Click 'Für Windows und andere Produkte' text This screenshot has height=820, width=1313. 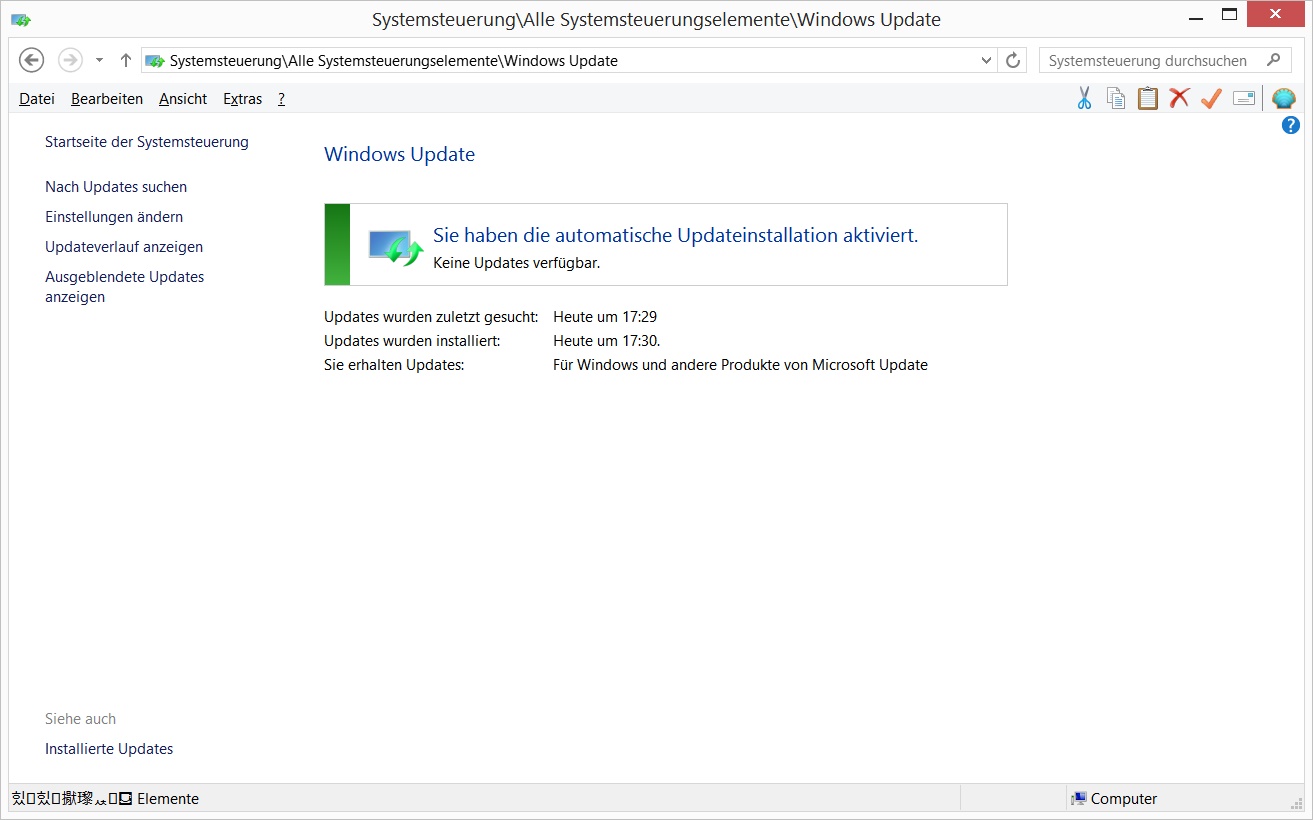[x=740, y=365]
